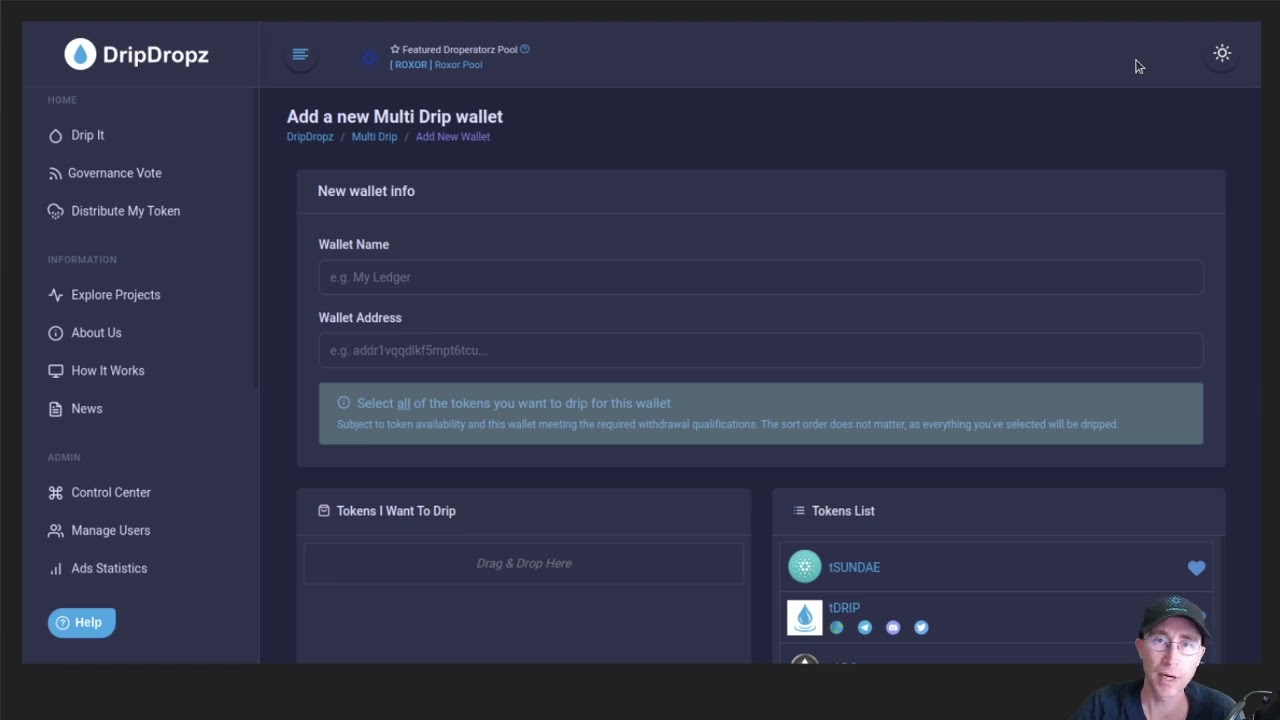Click the Manage Users people icon

tap(55, 531)
